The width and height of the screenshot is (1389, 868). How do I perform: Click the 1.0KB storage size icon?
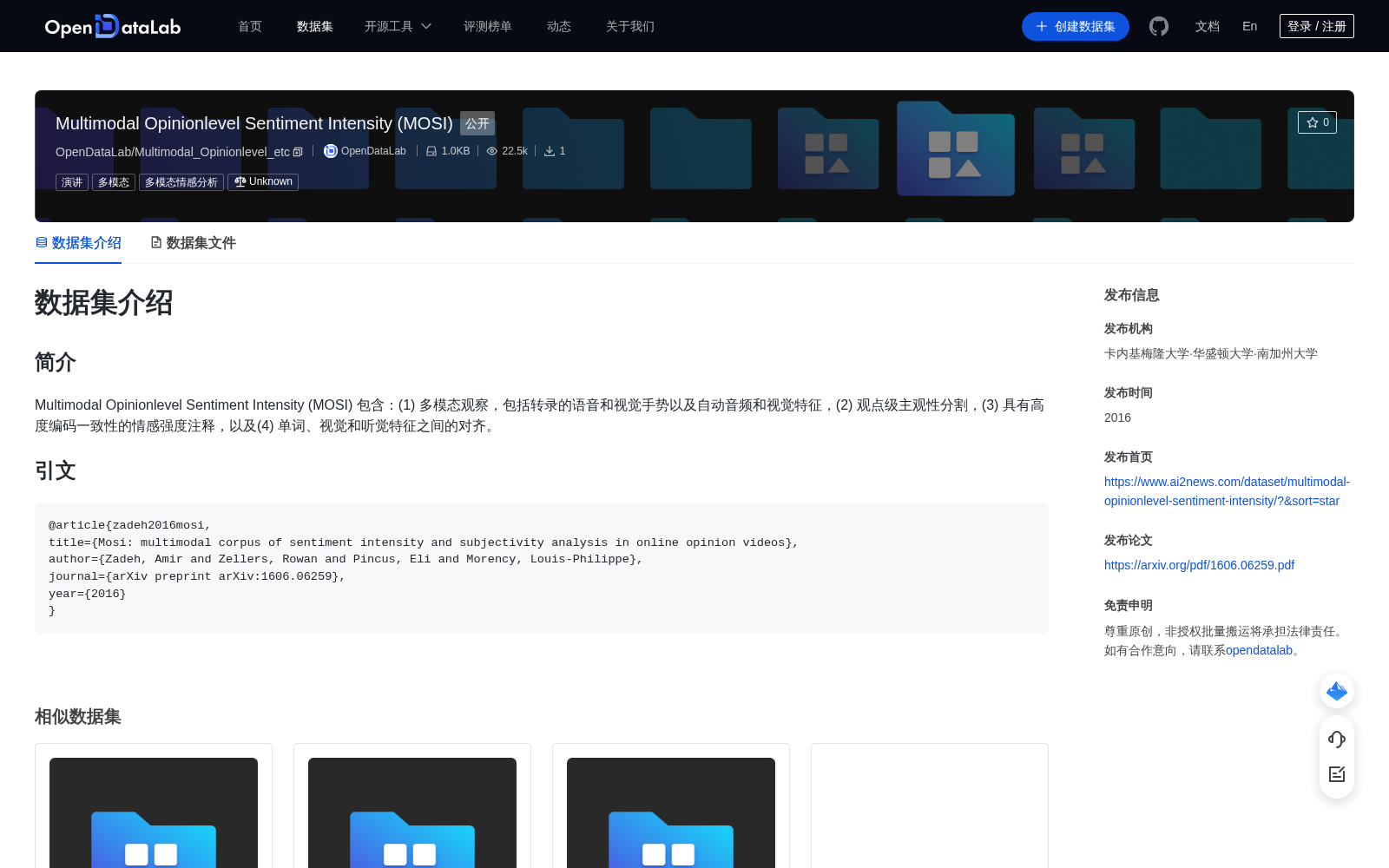coord(431,151)
